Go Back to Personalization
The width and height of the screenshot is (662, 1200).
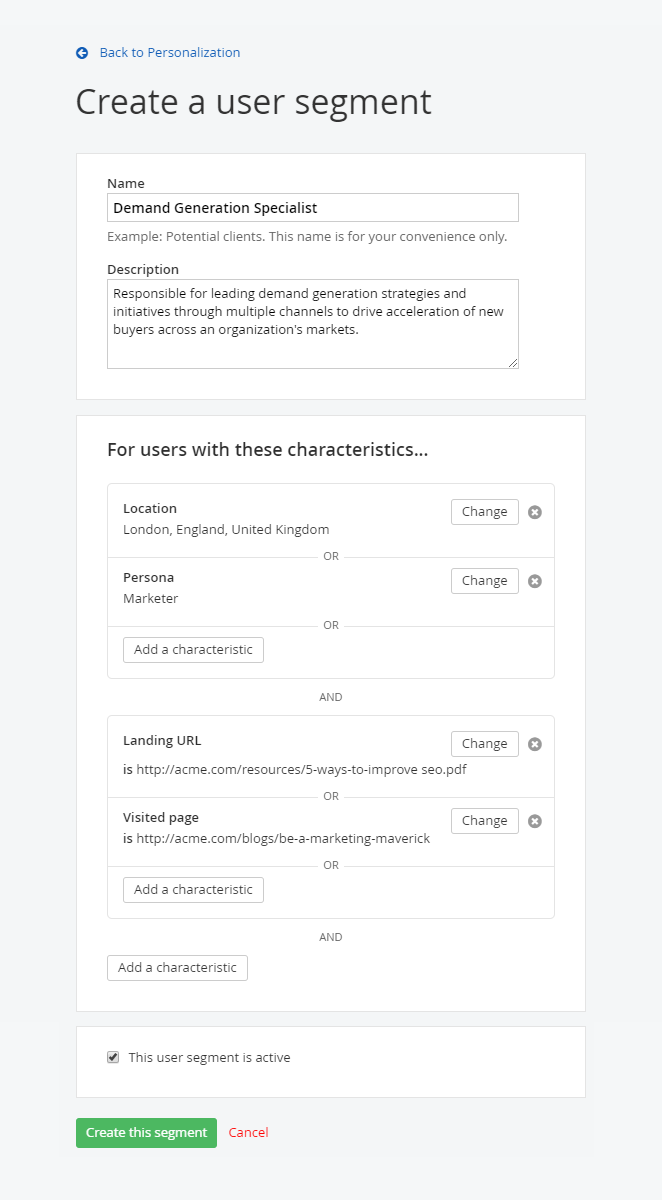point(169,53)
